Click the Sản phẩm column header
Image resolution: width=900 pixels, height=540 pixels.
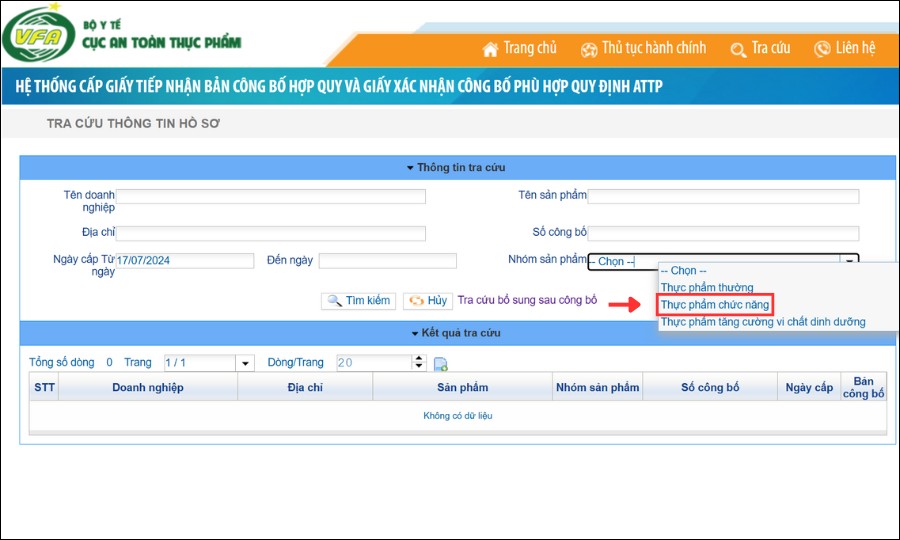click(x=463, y=387)
